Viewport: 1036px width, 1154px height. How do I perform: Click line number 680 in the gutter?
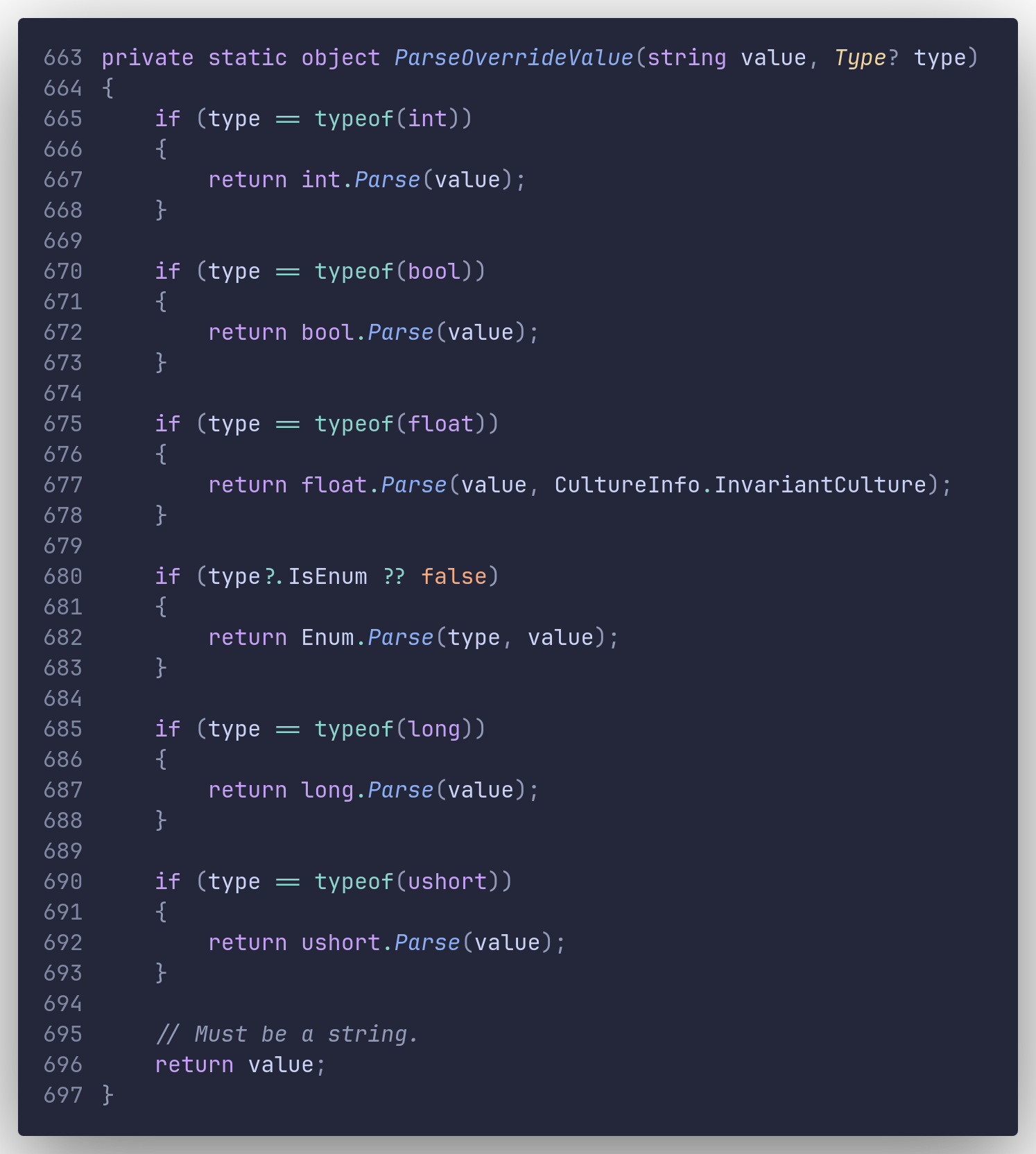[62, 576]
